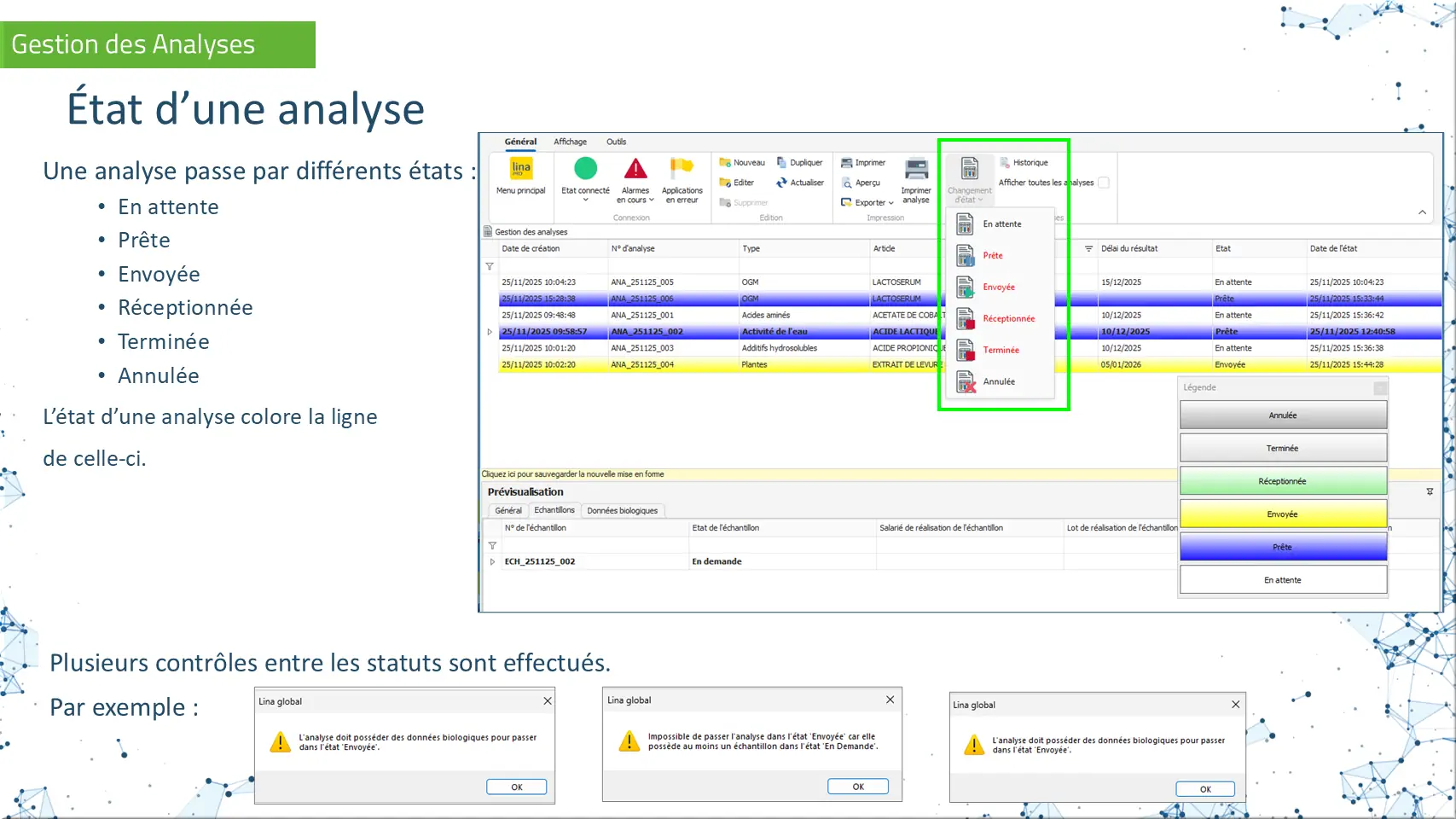Switch to the Affichage ribbon tab
Image resolution: width=1456 pixels, height=819 pixels.
coord(570,142)
